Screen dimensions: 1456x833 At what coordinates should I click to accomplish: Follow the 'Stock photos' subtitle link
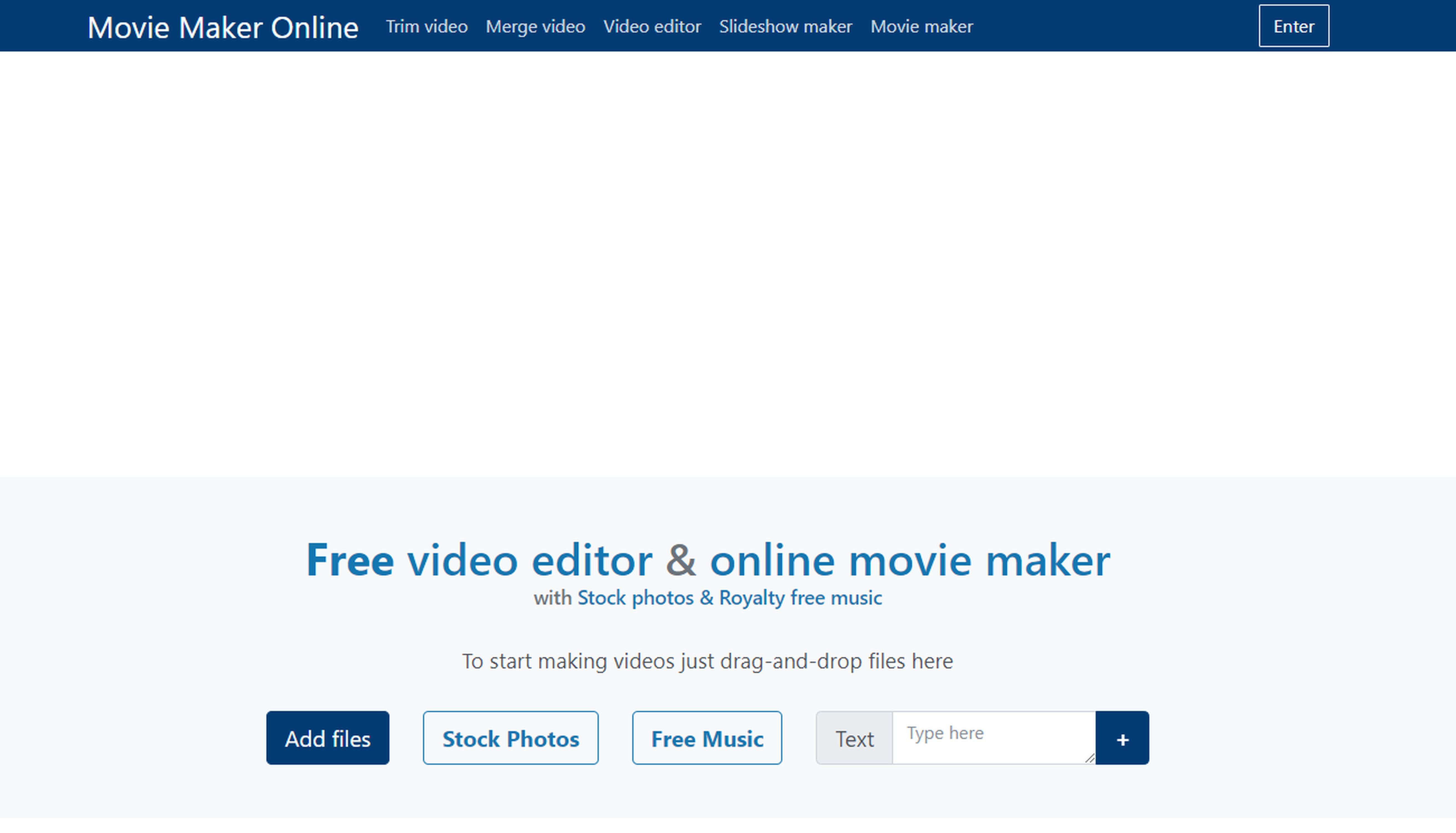pyautogui.click(x=635, y=598)
